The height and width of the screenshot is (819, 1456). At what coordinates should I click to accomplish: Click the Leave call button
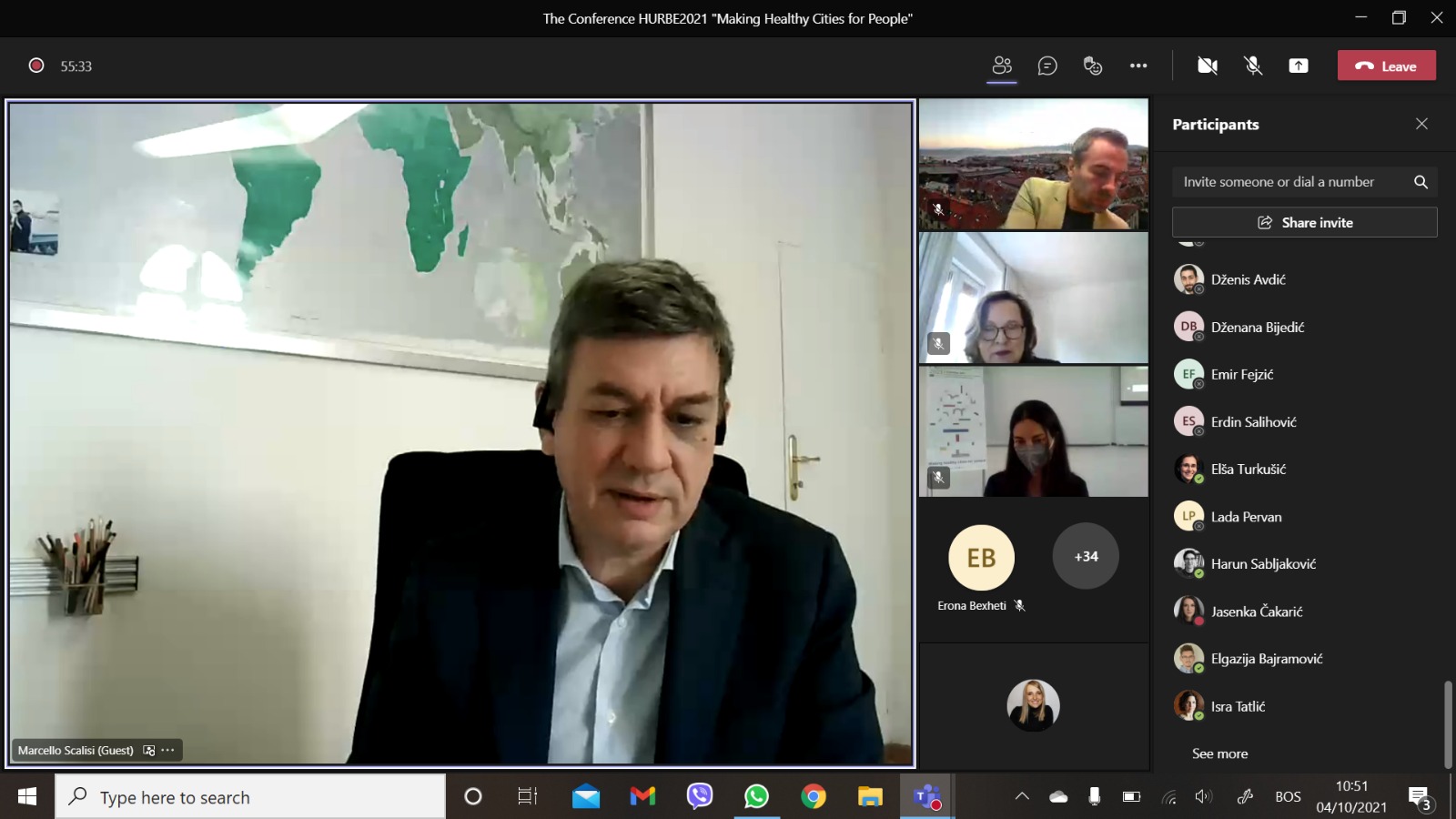(1386, 66)
